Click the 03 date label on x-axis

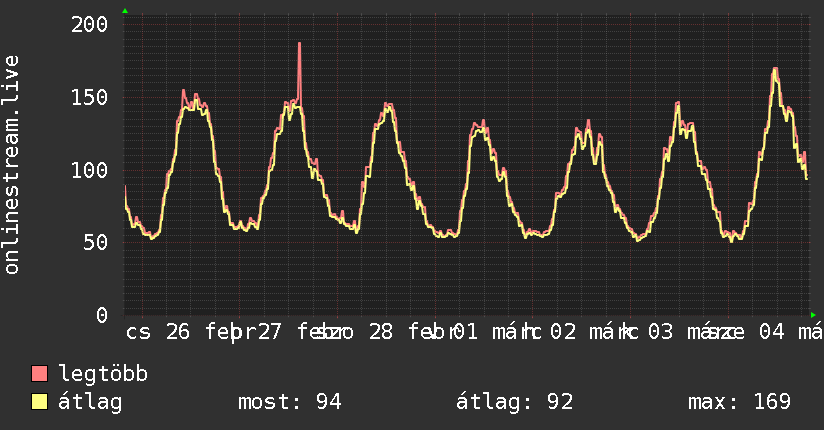coord(660,332)
